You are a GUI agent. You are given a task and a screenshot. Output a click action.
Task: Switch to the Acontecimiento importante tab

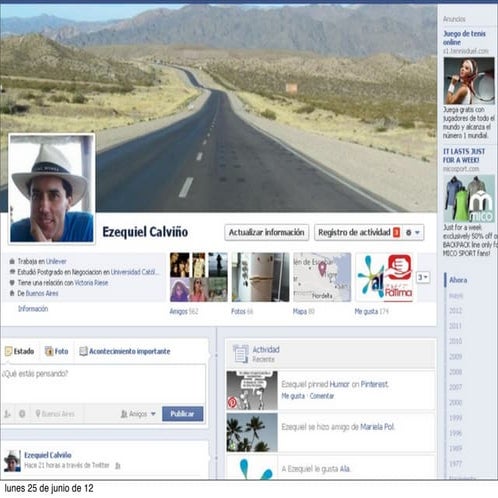(x=125, y=351)
